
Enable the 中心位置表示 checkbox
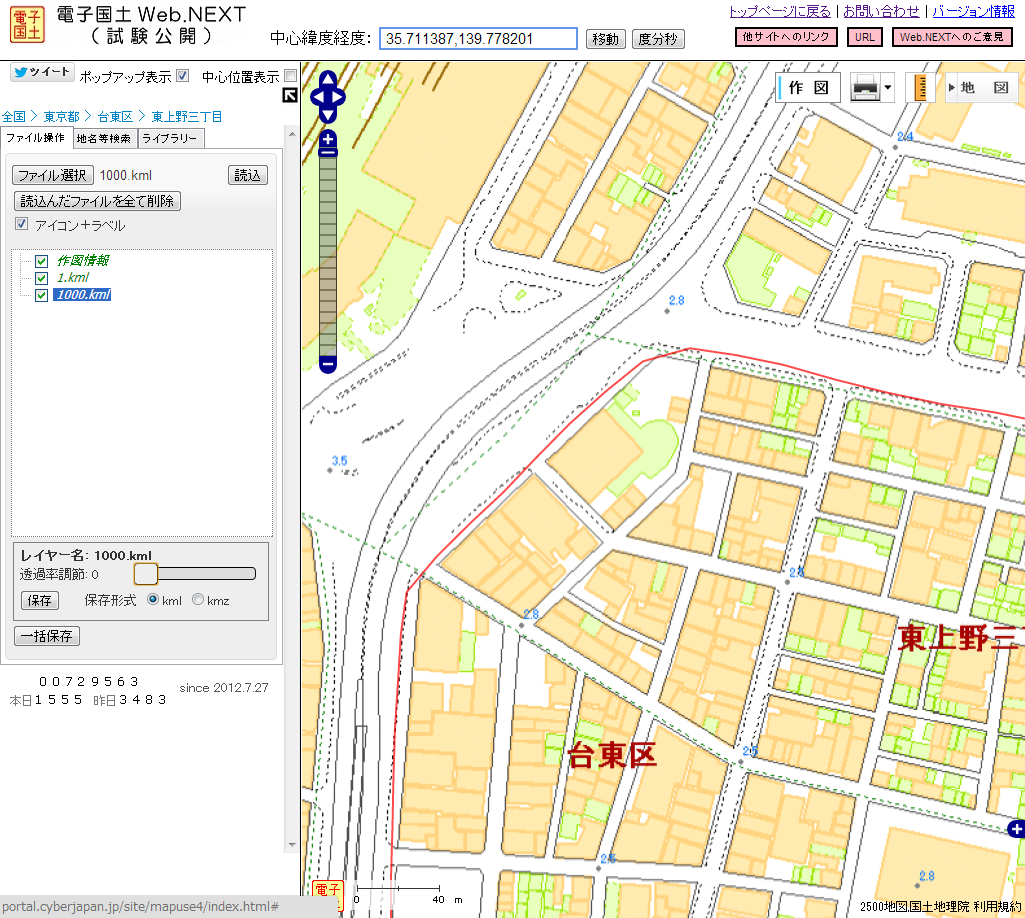tap(290, 76)
